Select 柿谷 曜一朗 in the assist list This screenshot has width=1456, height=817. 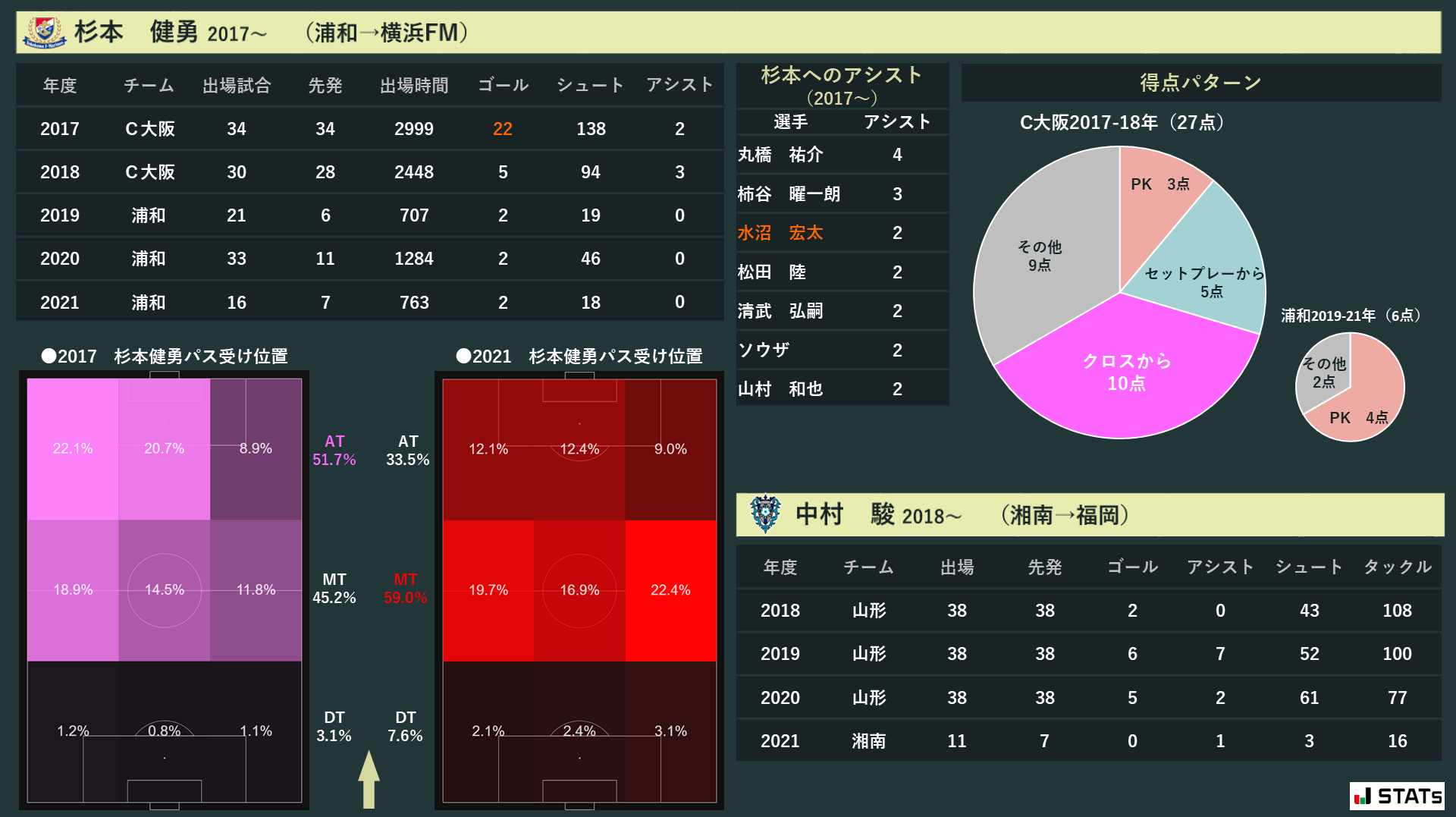pyautogui.click(x=789, y=194)
